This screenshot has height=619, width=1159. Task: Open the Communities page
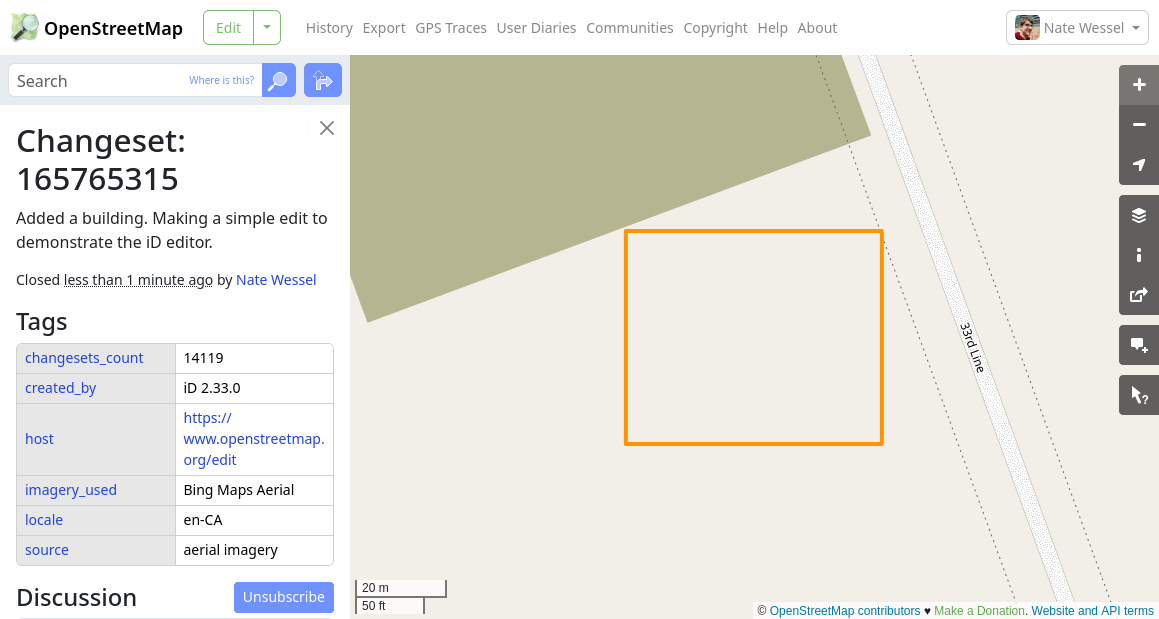pos(630,28)
